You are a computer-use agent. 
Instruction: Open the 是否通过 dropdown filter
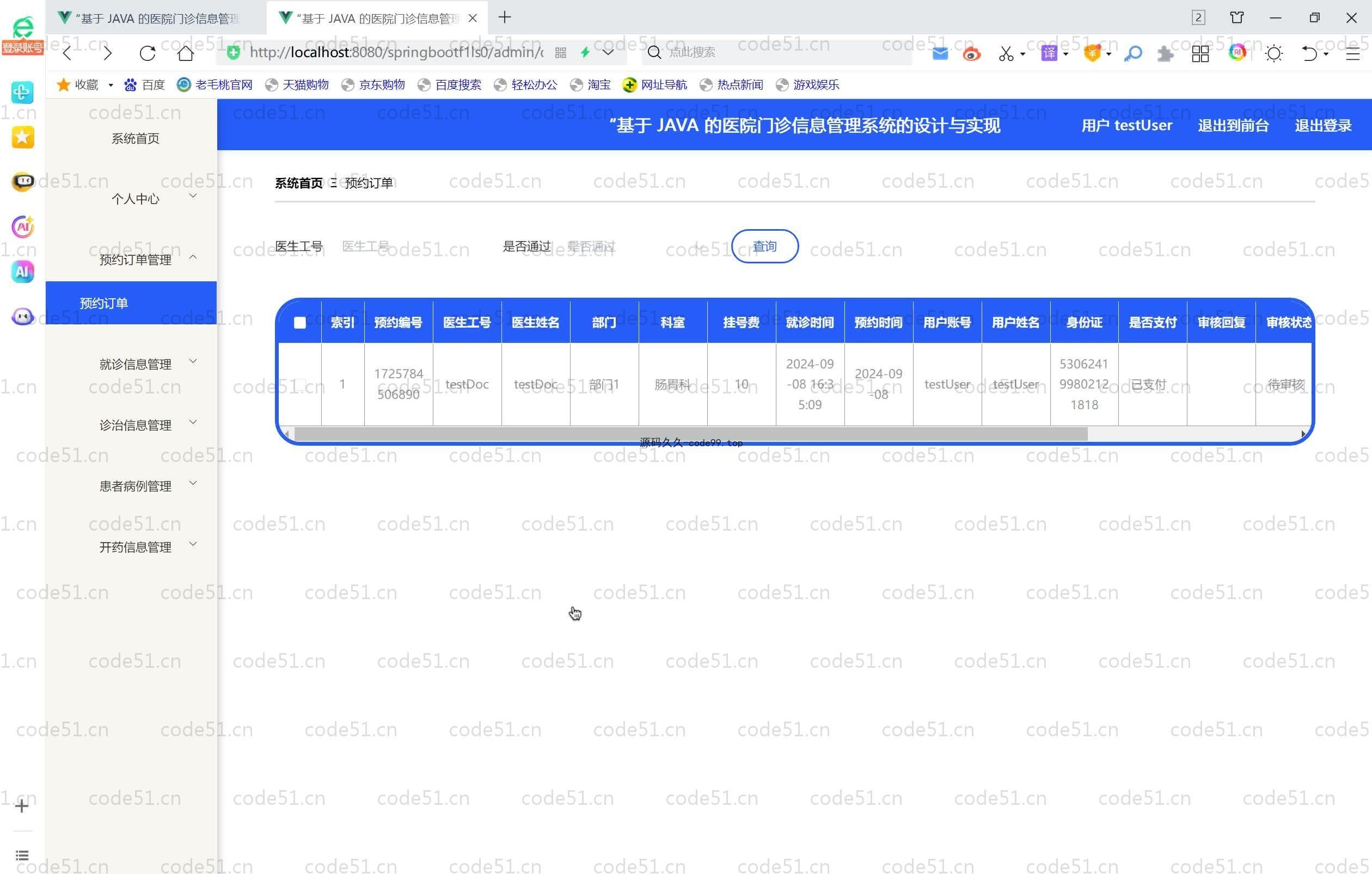click(636, 247)
